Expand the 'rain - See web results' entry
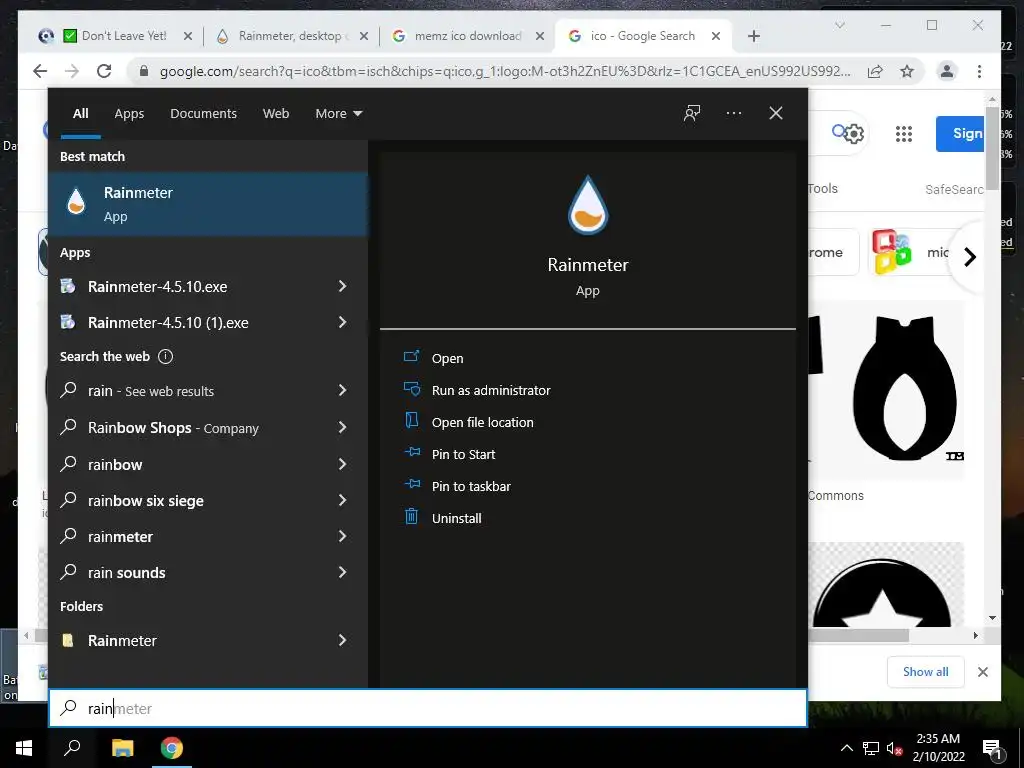The height and width of the screenshot is (768, 1024). [342, 391]
